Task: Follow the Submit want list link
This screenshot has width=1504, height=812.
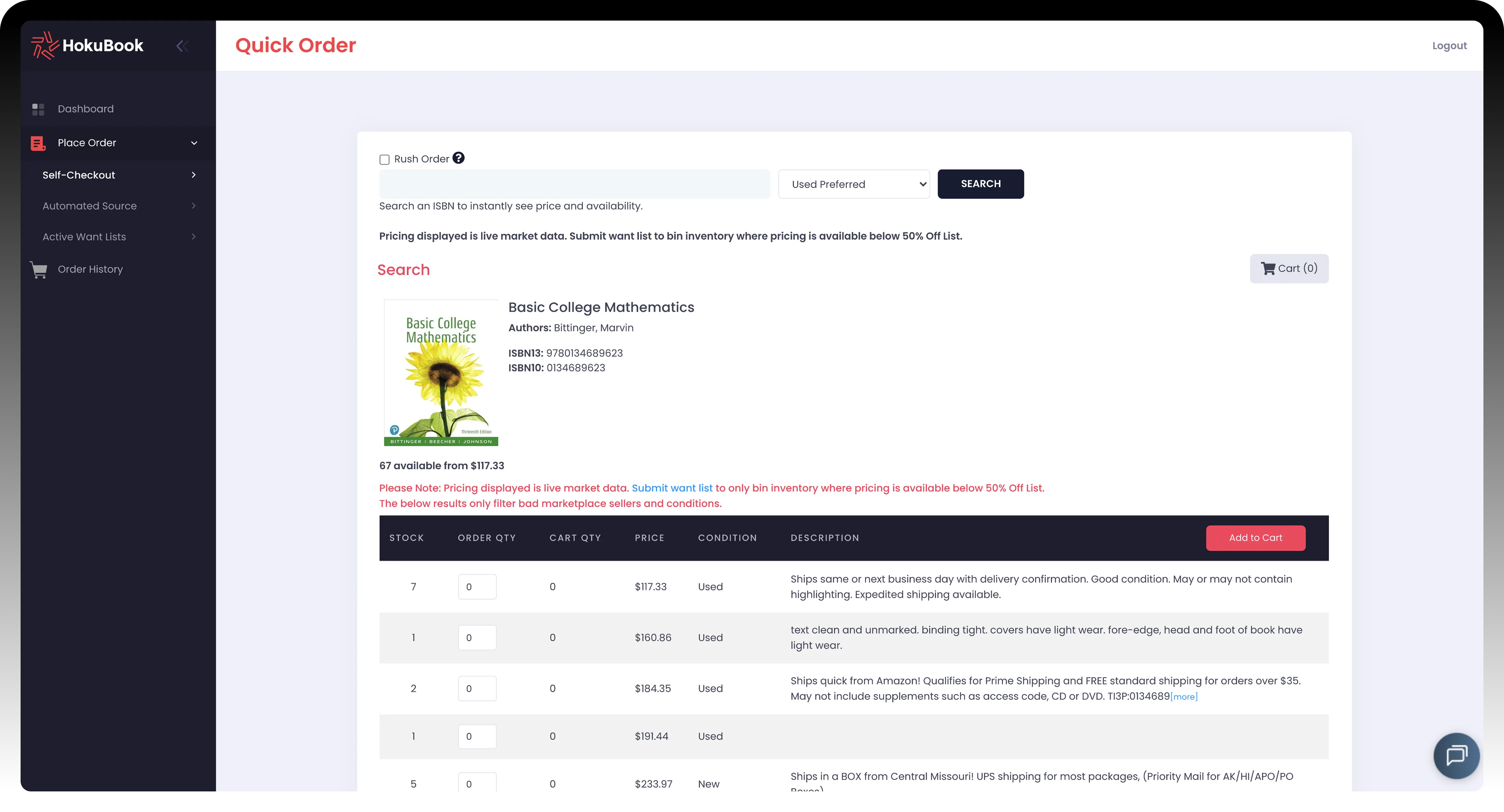Action: coord(672,488)
